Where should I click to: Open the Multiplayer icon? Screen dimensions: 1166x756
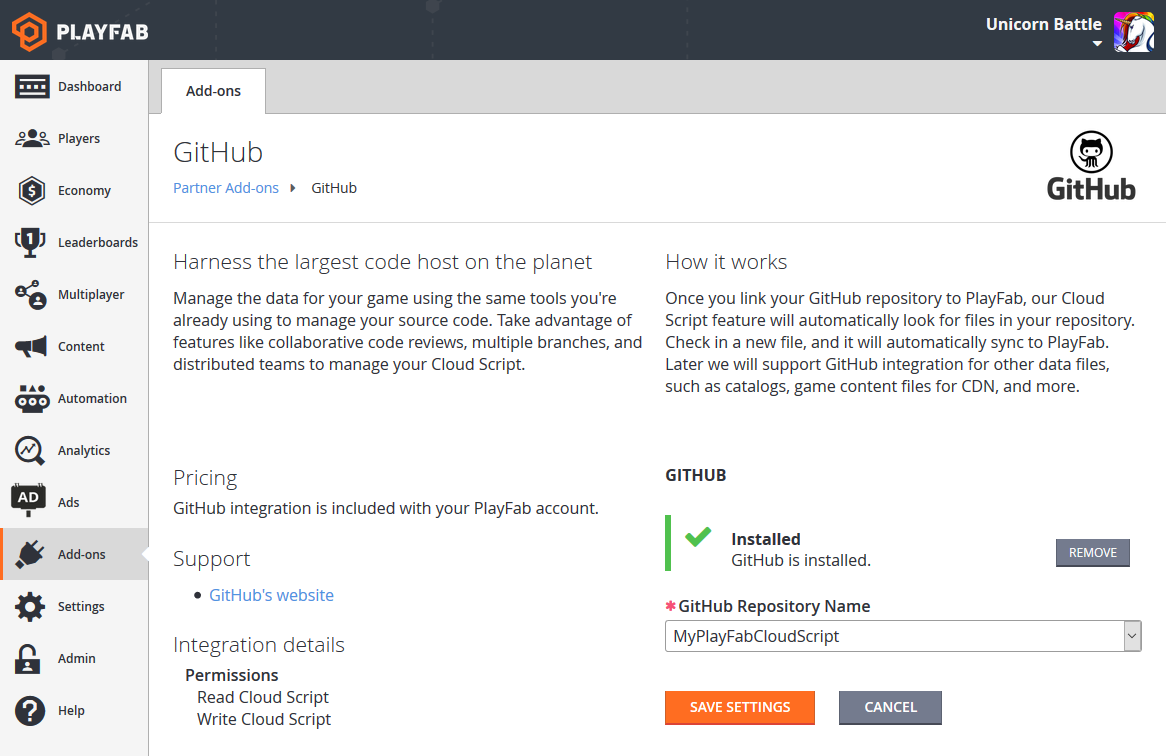click(x=30, y=294)
